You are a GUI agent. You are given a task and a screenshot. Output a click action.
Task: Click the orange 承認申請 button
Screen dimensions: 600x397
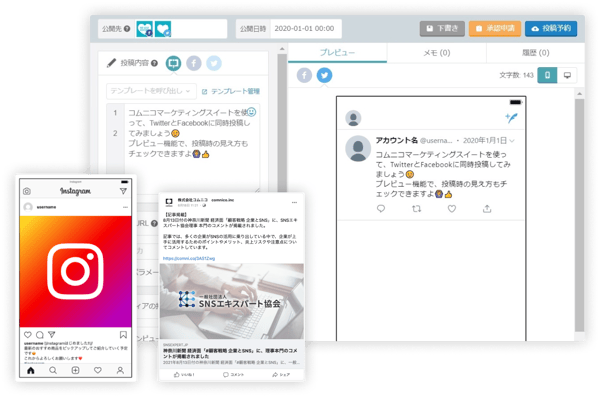pos(495,29)
